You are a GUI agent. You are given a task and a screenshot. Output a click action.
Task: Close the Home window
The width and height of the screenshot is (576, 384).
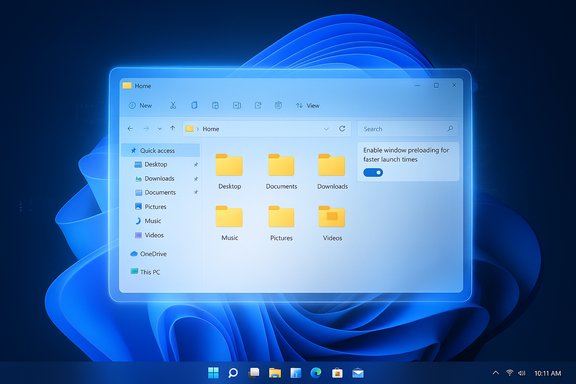click(454, 85)
